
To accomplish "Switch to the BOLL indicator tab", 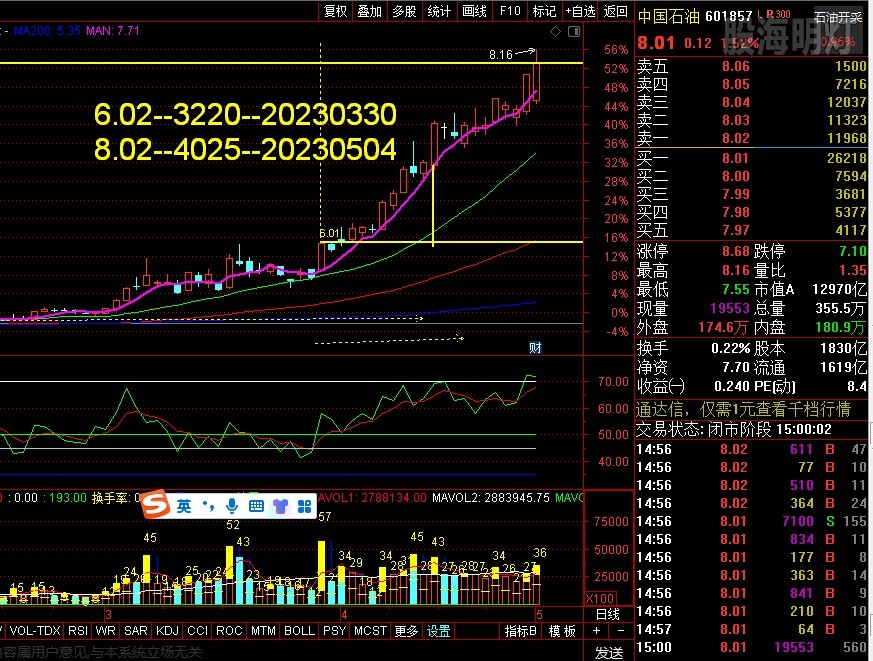I will coord(299,630).
